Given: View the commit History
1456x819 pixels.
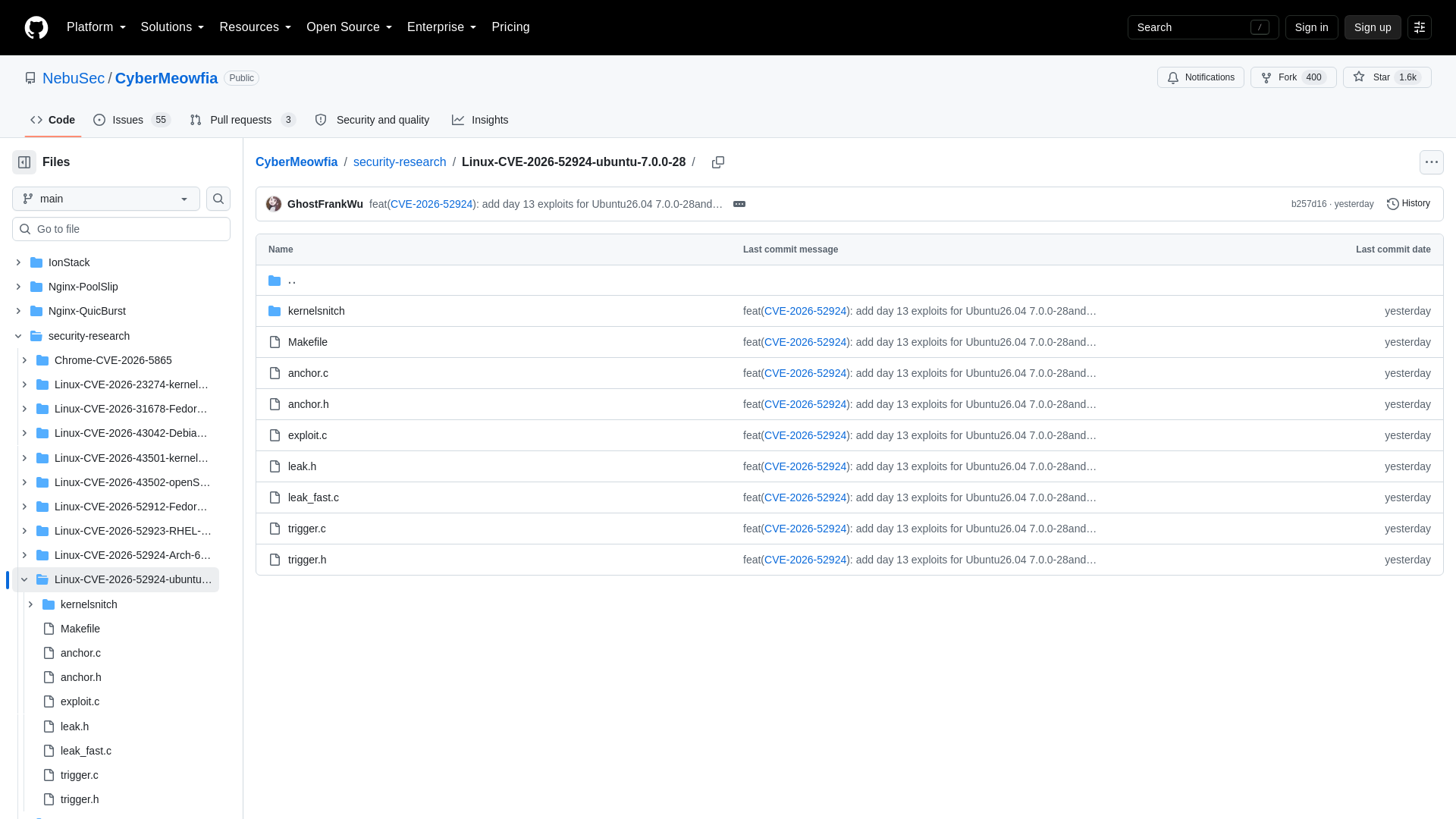Looking at the screenshot, I should point(1408,203).
